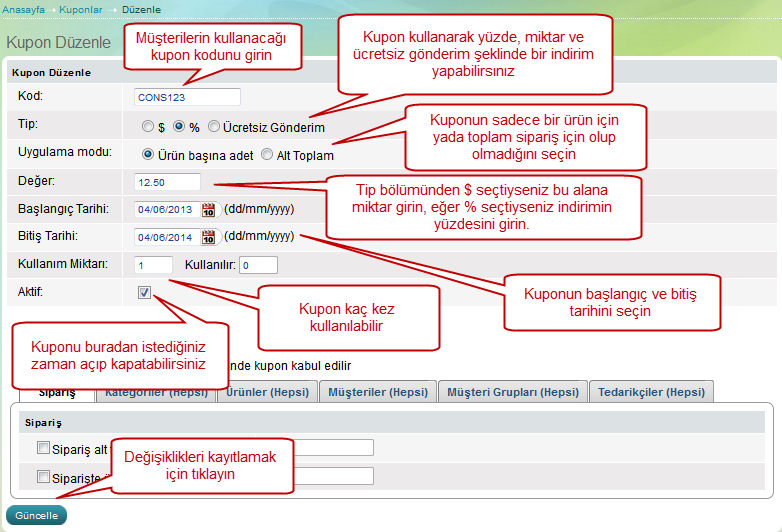The image size is (782, 532).
Task: Tick the second Sipariş row checkbox
Action: coord(43,477)
